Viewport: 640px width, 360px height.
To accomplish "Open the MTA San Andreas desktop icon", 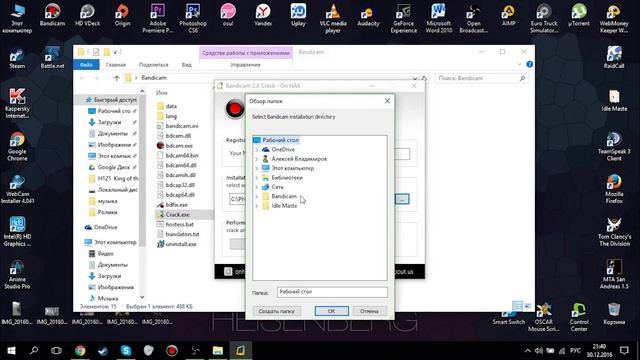I will pyautogui.click(x=614, y=273).
